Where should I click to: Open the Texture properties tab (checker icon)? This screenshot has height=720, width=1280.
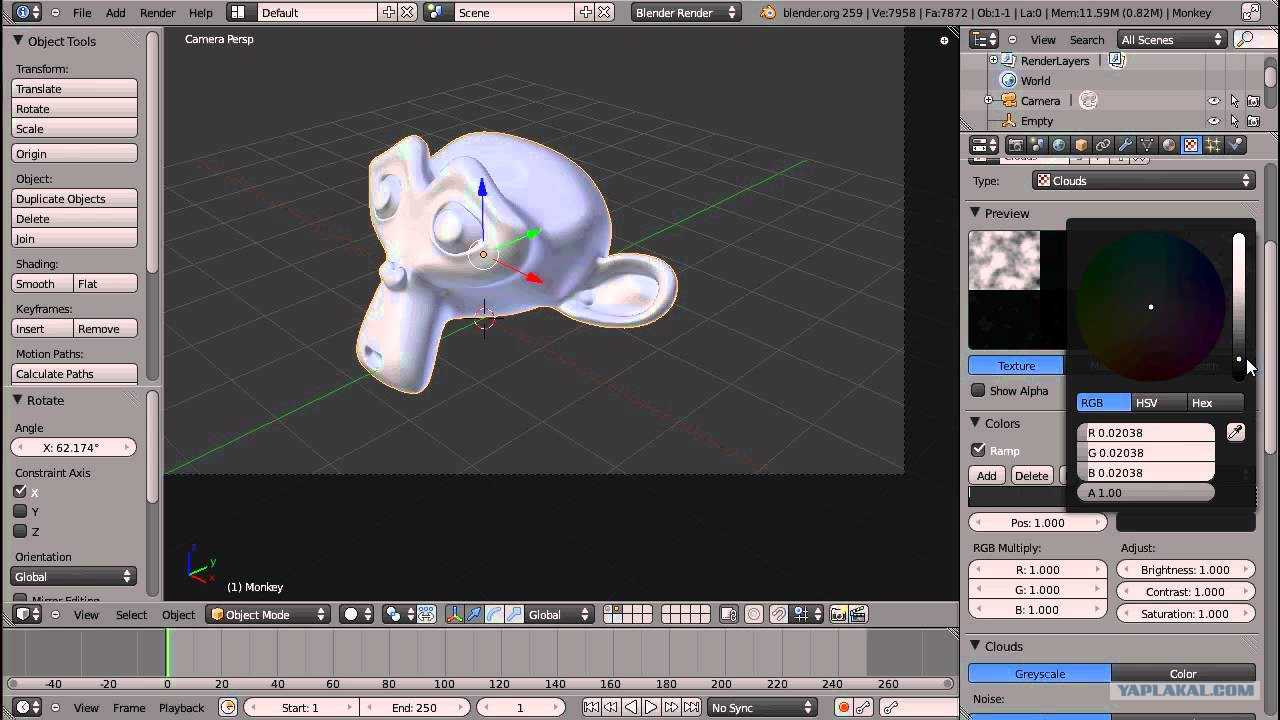(1191, 145)
